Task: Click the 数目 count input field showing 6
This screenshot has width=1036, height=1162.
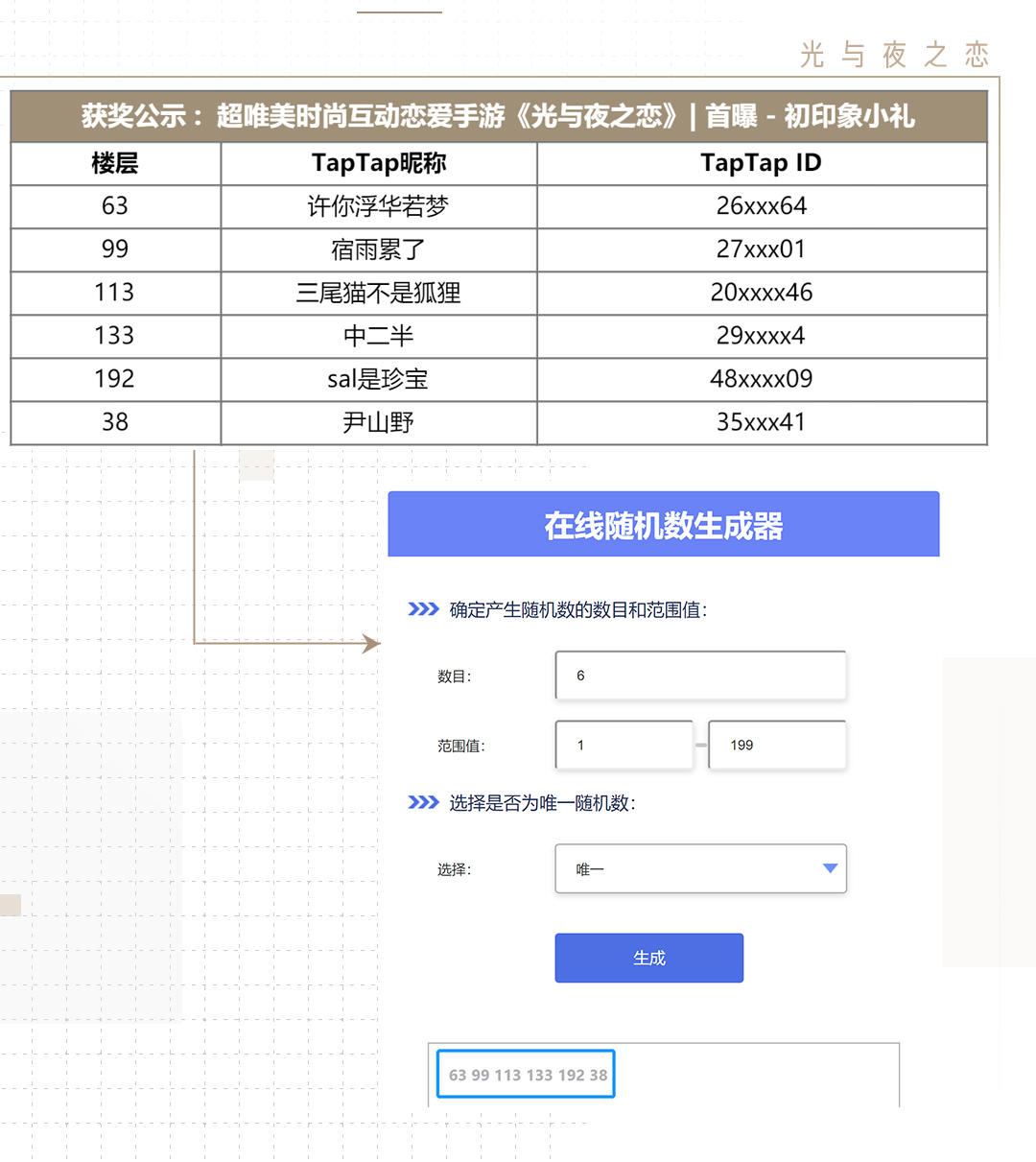Action: 700,676
